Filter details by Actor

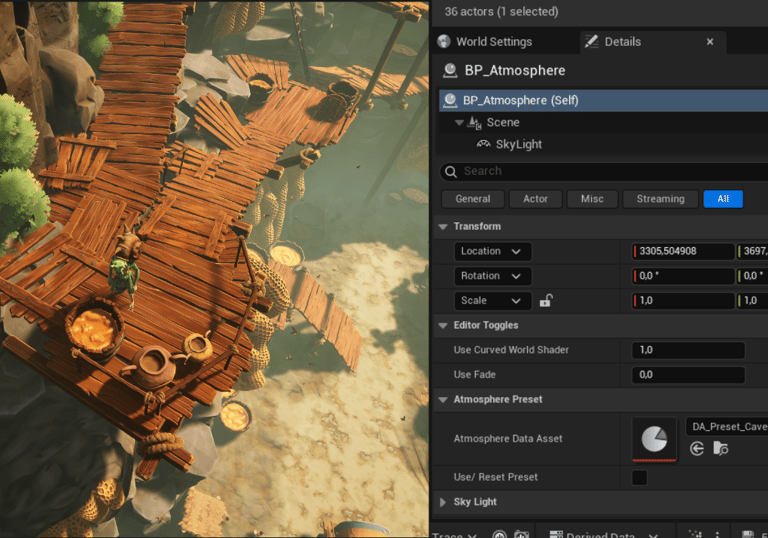point(535,199)
